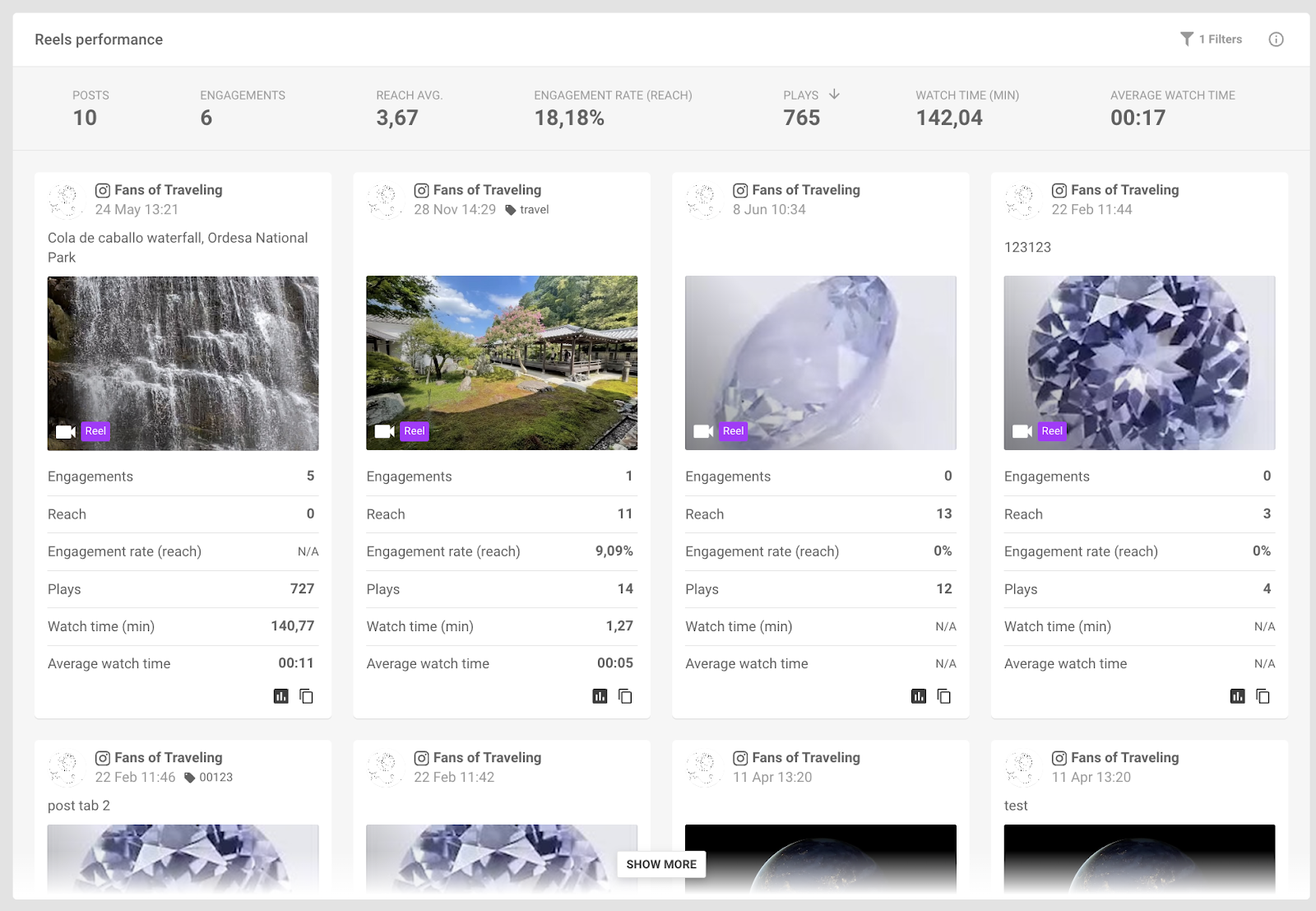Click Reel badge on garden thumbnail
Viewport: 1316px width, 911px height.
click(x=415, y=431)
